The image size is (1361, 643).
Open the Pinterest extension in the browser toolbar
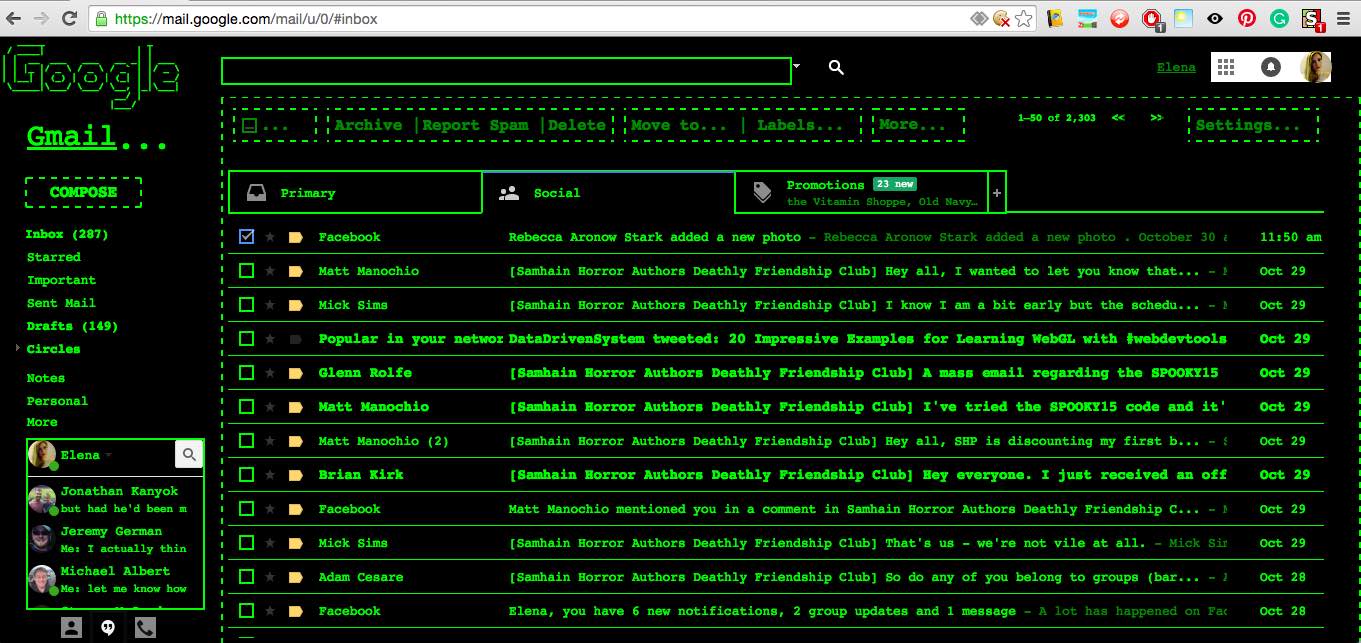[x=1246, y=17]
